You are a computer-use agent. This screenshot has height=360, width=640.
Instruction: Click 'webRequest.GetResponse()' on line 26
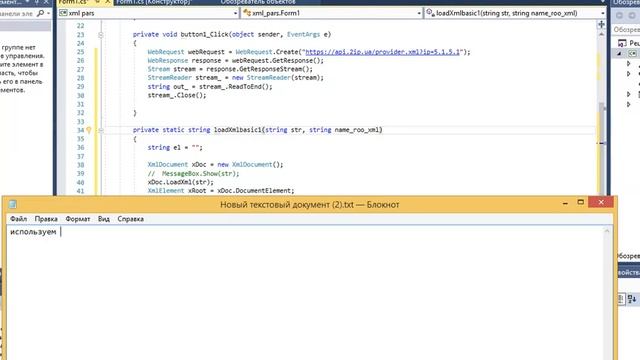pos(277,60)
